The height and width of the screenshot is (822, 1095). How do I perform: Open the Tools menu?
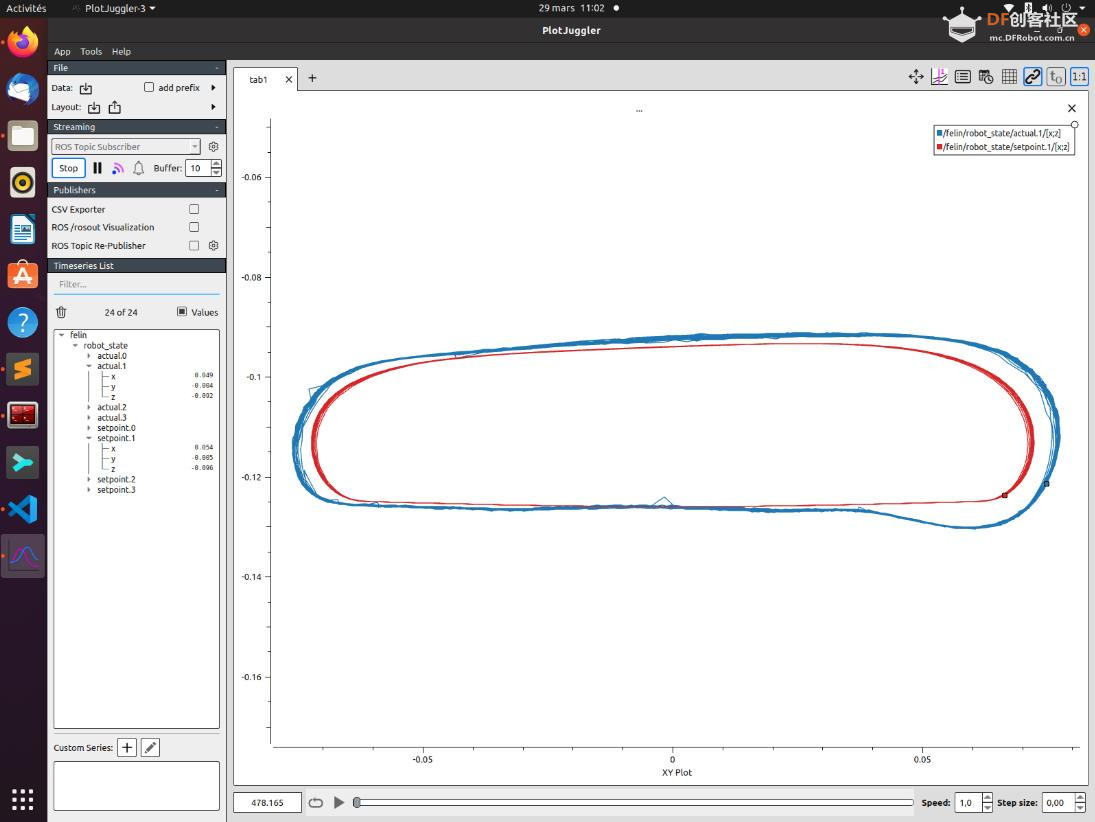91,52
